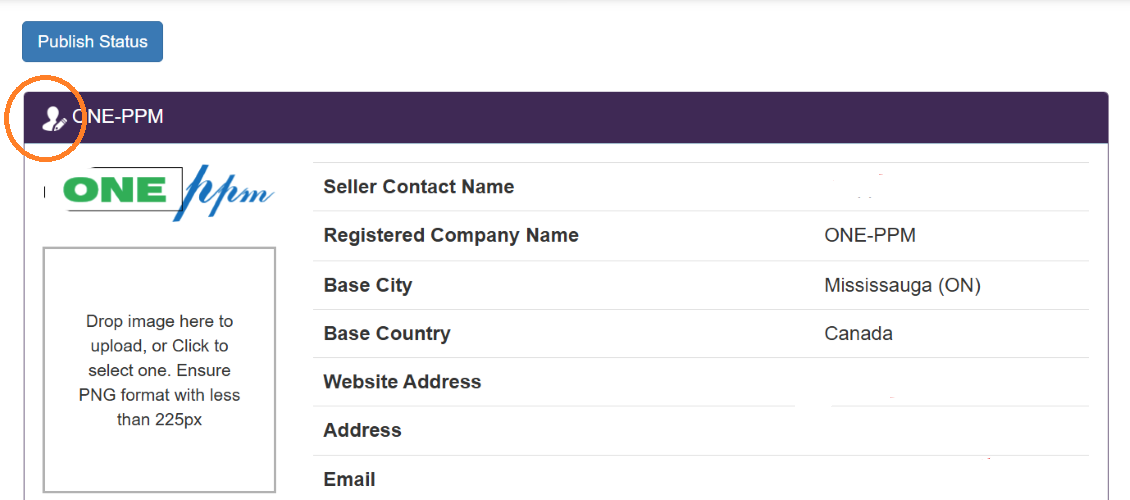
Task: Select the ONE ppm company logo image
Action: click(159, 193)
